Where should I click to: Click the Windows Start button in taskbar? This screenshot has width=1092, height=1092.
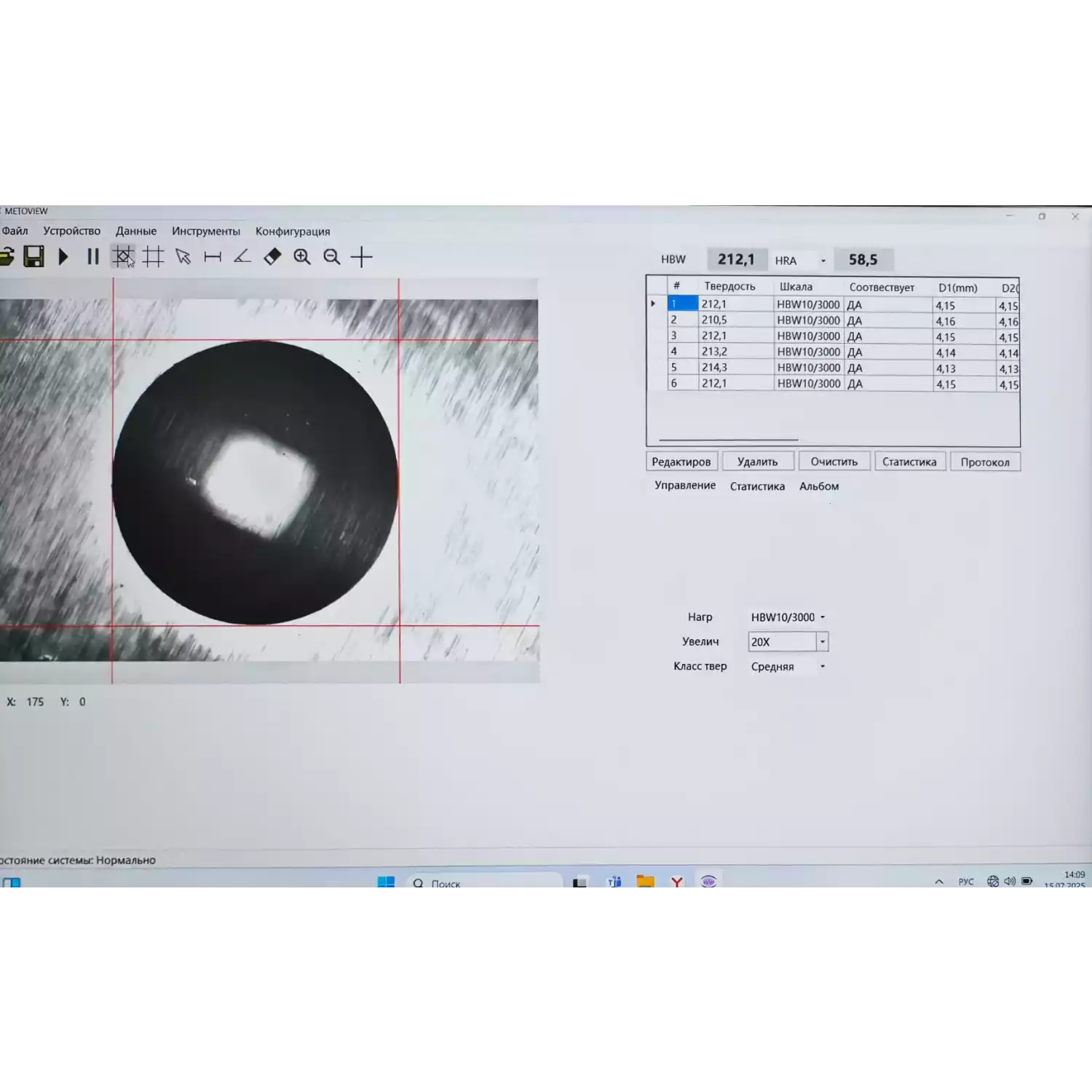[x=386, y=883]
